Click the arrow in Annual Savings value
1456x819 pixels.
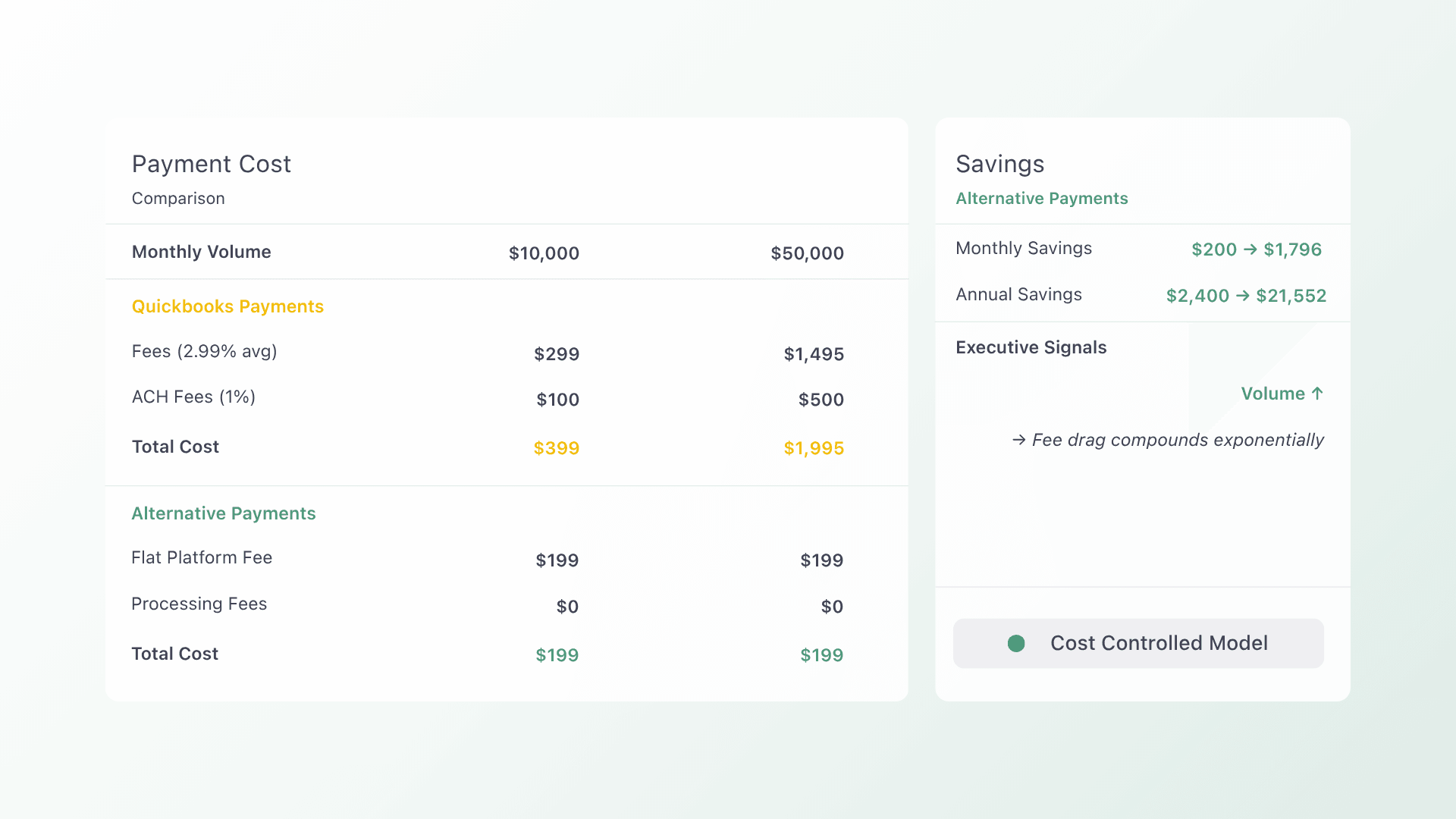pos(1242,296)
